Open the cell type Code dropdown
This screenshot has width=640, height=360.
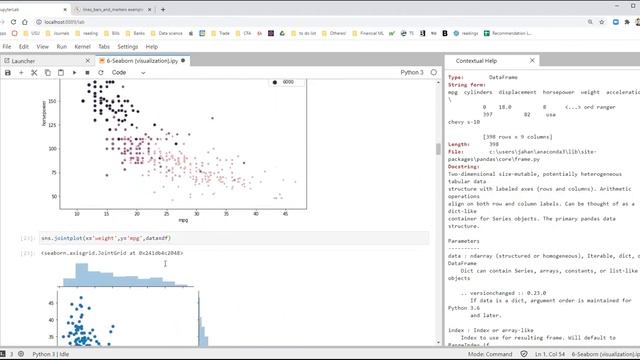coord(129,73)
